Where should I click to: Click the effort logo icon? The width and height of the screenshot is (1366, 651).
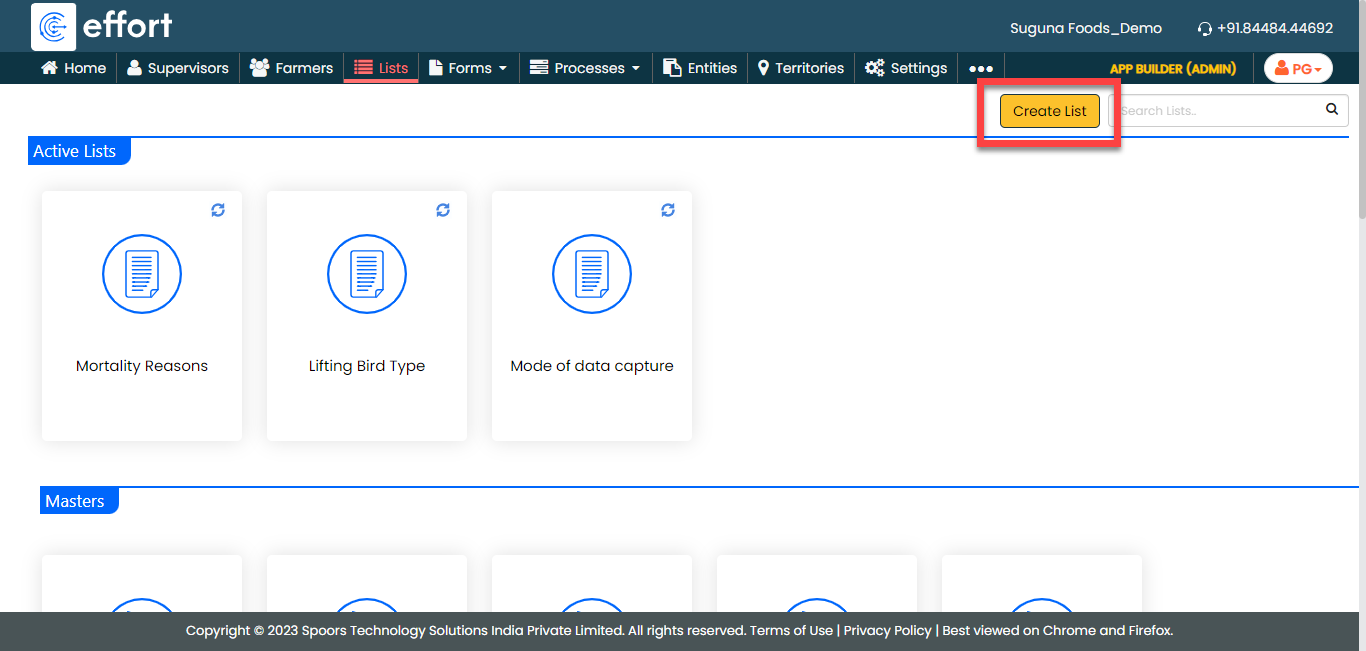[x=54, y=26]
